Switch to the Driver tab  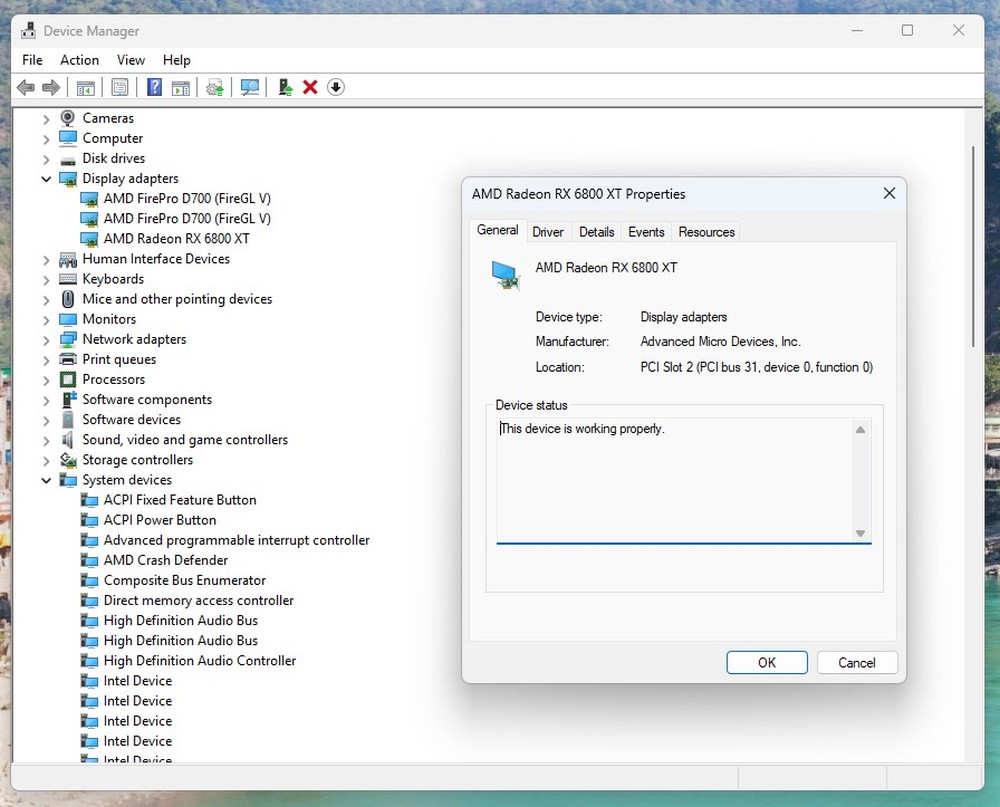(548, 232)
